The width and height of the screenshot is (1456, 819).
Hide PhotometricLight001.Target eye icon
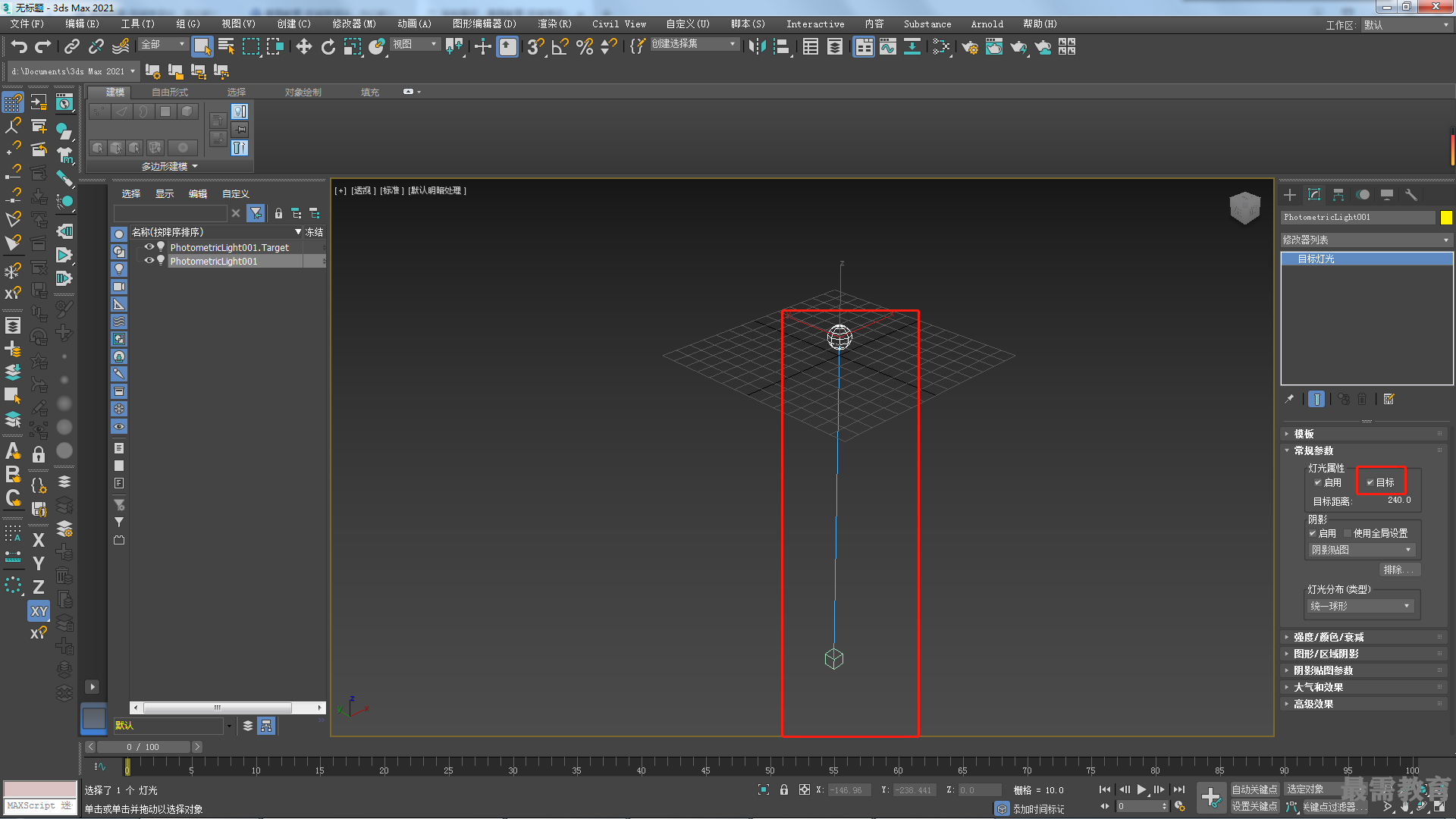point(149,247)
